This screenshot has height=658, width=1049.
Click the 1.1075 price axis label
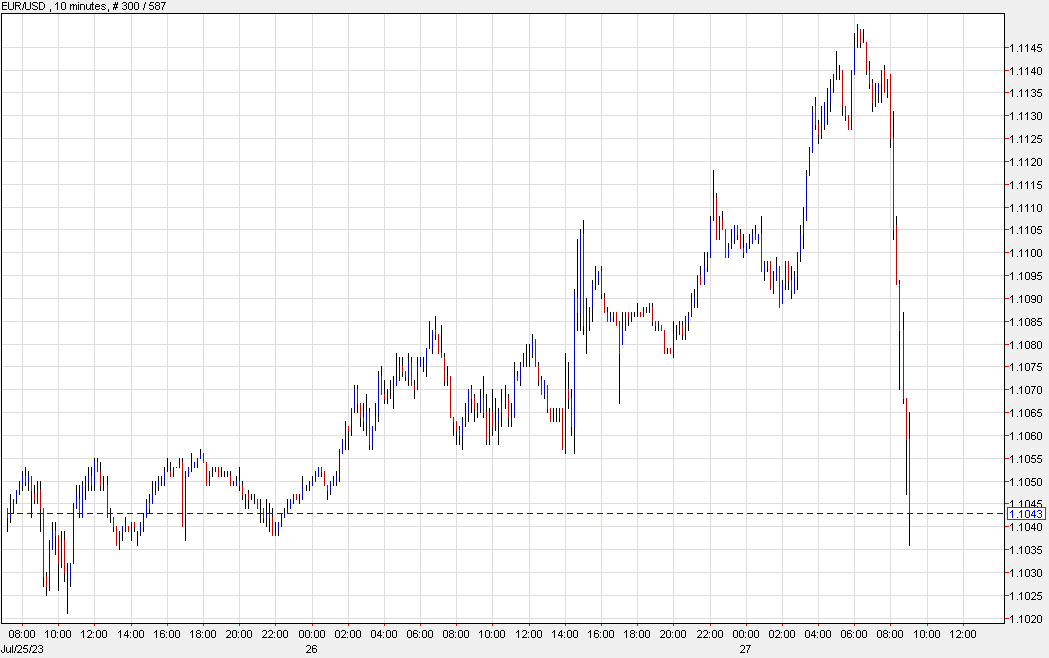1026,367
